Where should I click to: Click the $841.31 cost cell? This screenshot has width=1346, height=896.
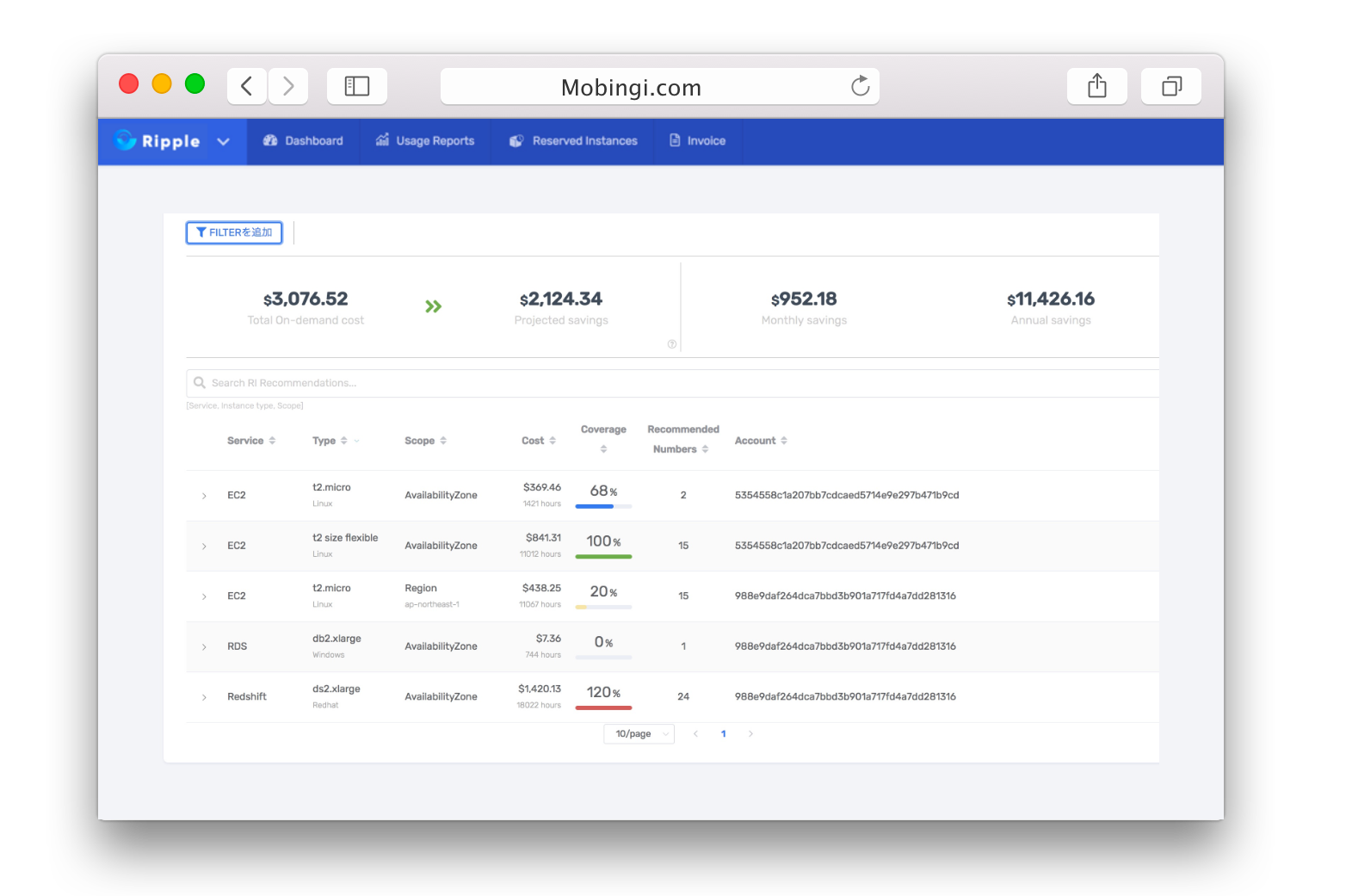(x=543, y=538)
